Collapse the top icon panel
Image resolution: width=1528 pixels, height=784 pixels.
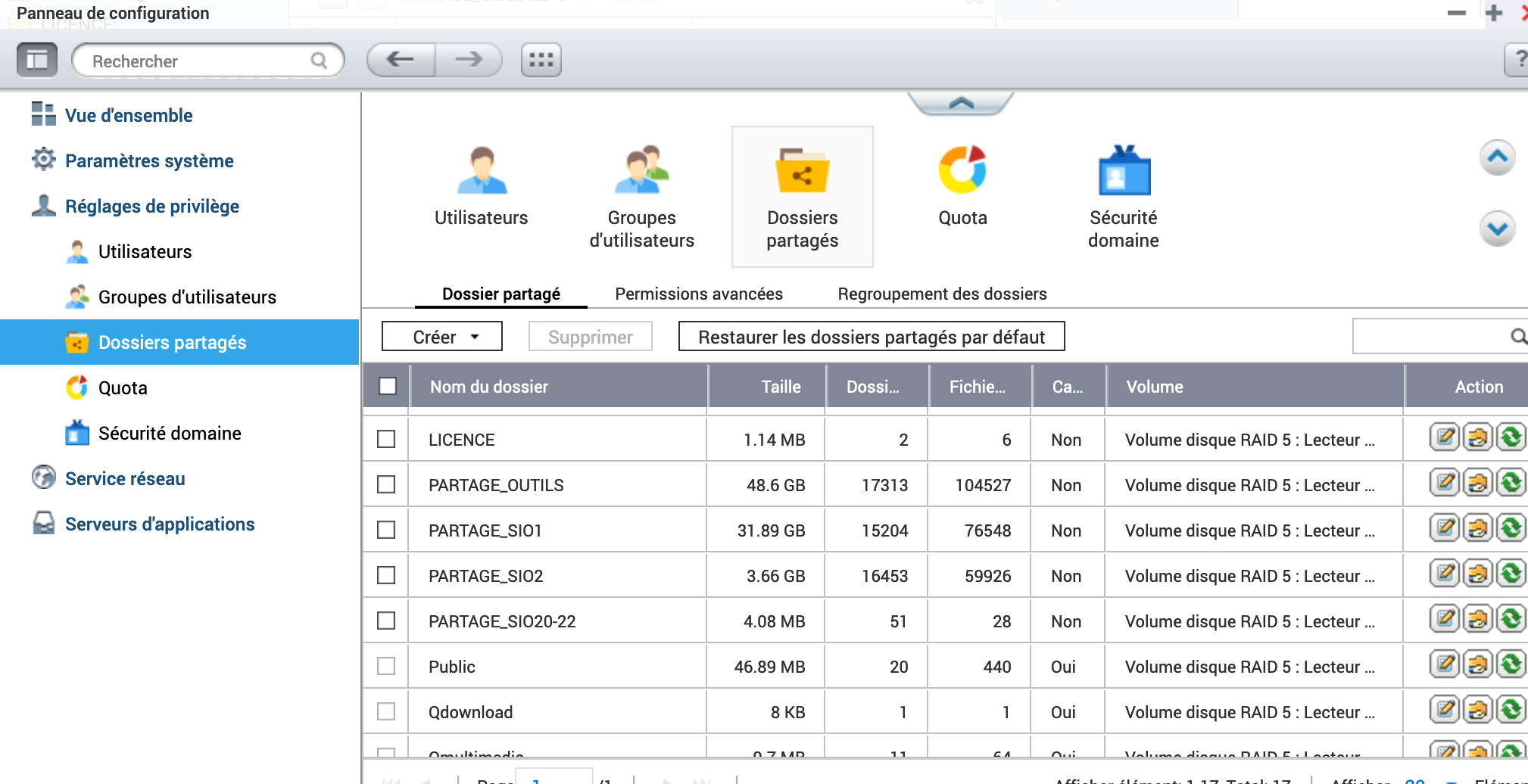pos(960,104)
